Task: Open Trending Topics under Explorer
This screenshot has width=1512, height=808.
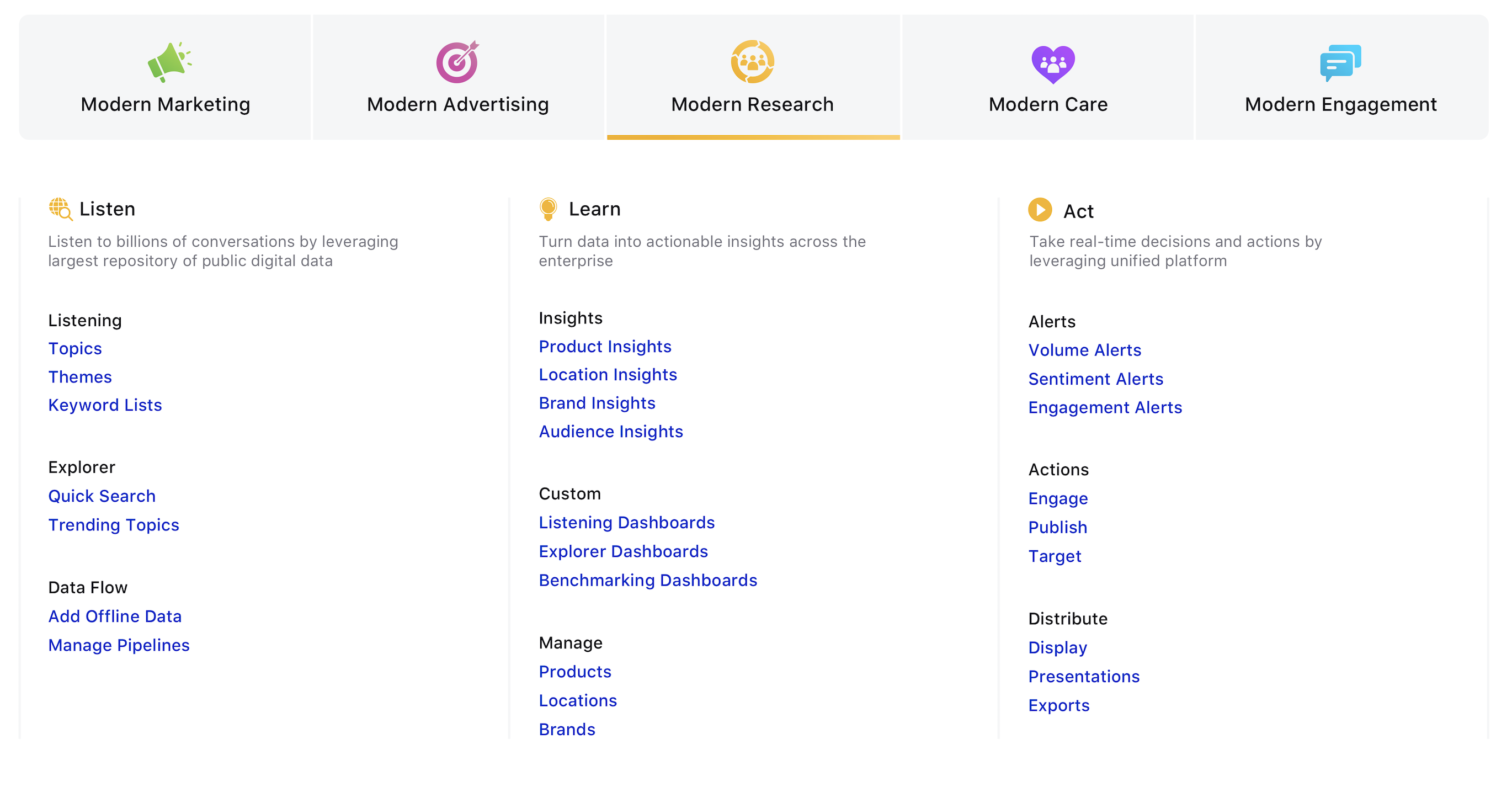Action: pos(114,525)
